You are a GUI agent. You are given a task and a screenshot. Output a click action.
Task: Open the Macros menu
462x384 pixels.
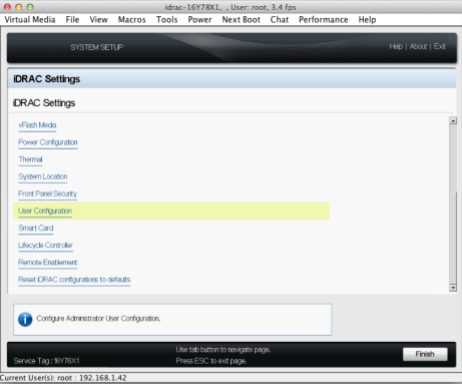tap(132, 20)
